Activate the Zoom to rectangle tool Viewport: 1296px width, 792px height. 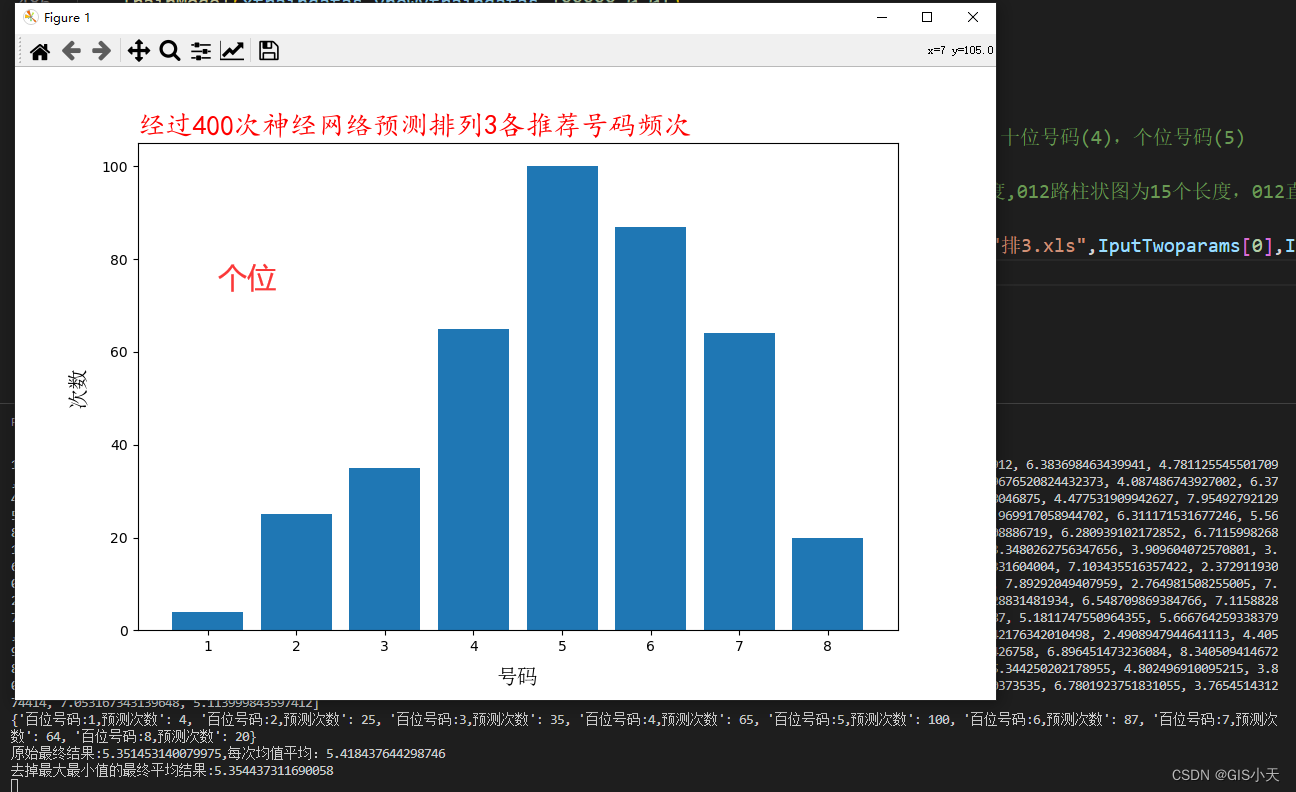pos(170,52)
